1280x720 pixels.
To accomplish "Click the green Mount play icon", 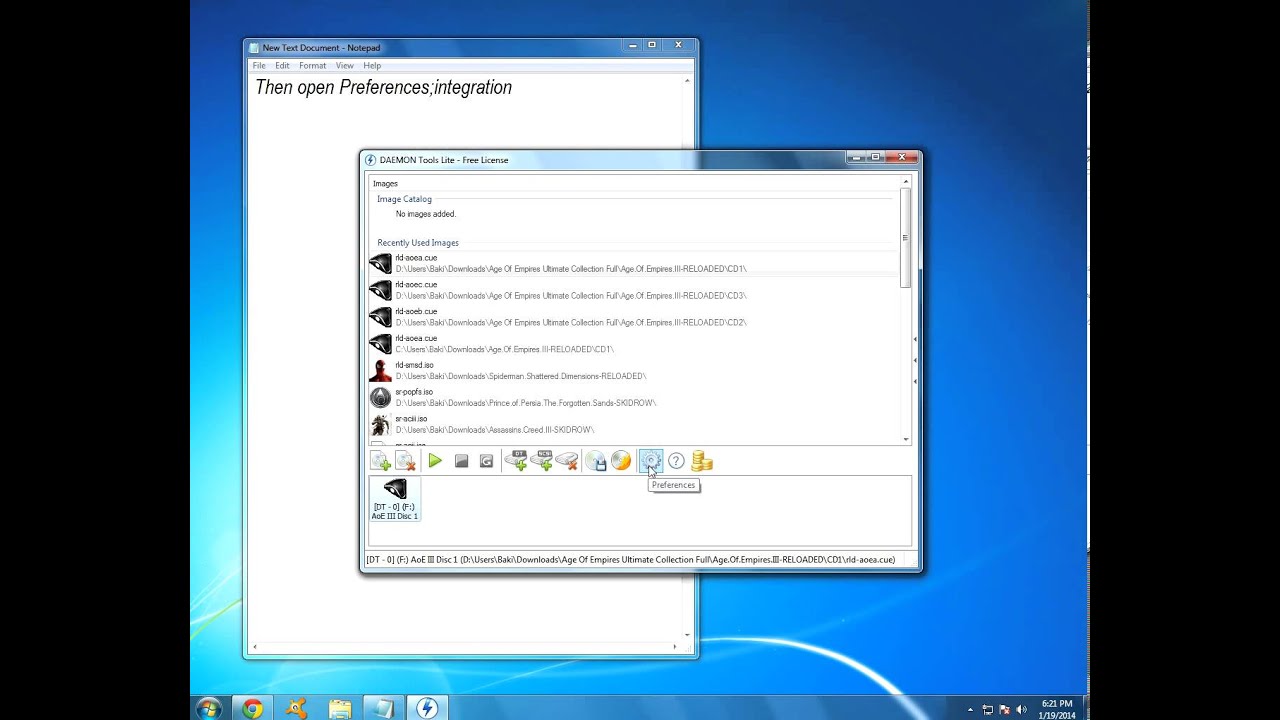I will click(x=435, y=461).
